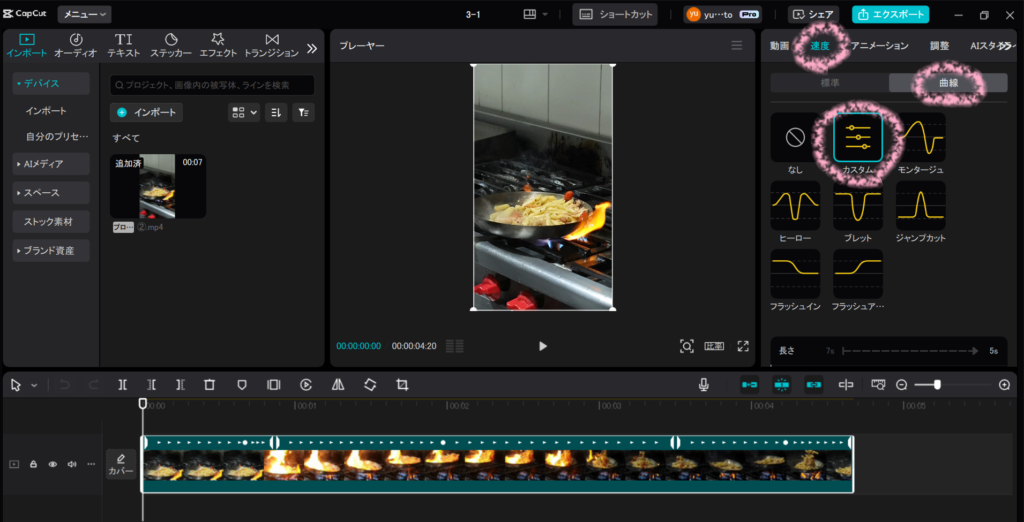Toggle preview axis
The height and width of the screenshot is (522, 1024).
tap(846, 385)
